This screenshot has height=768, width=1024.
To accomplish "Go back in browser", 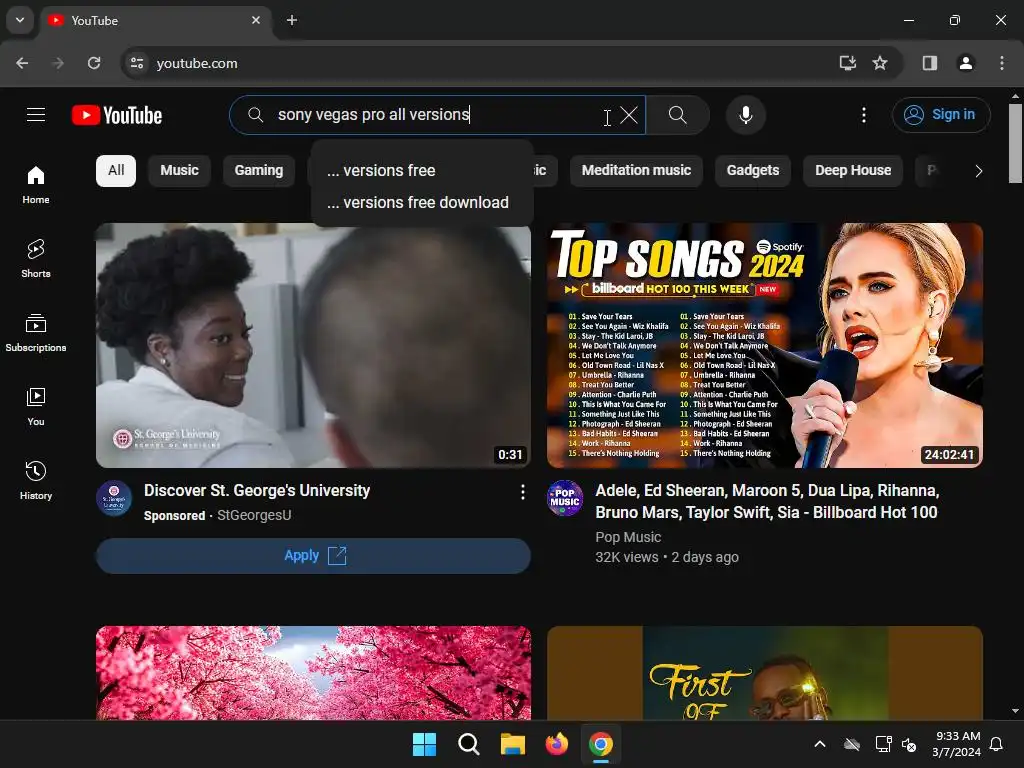I will click(x=22, y=63).
